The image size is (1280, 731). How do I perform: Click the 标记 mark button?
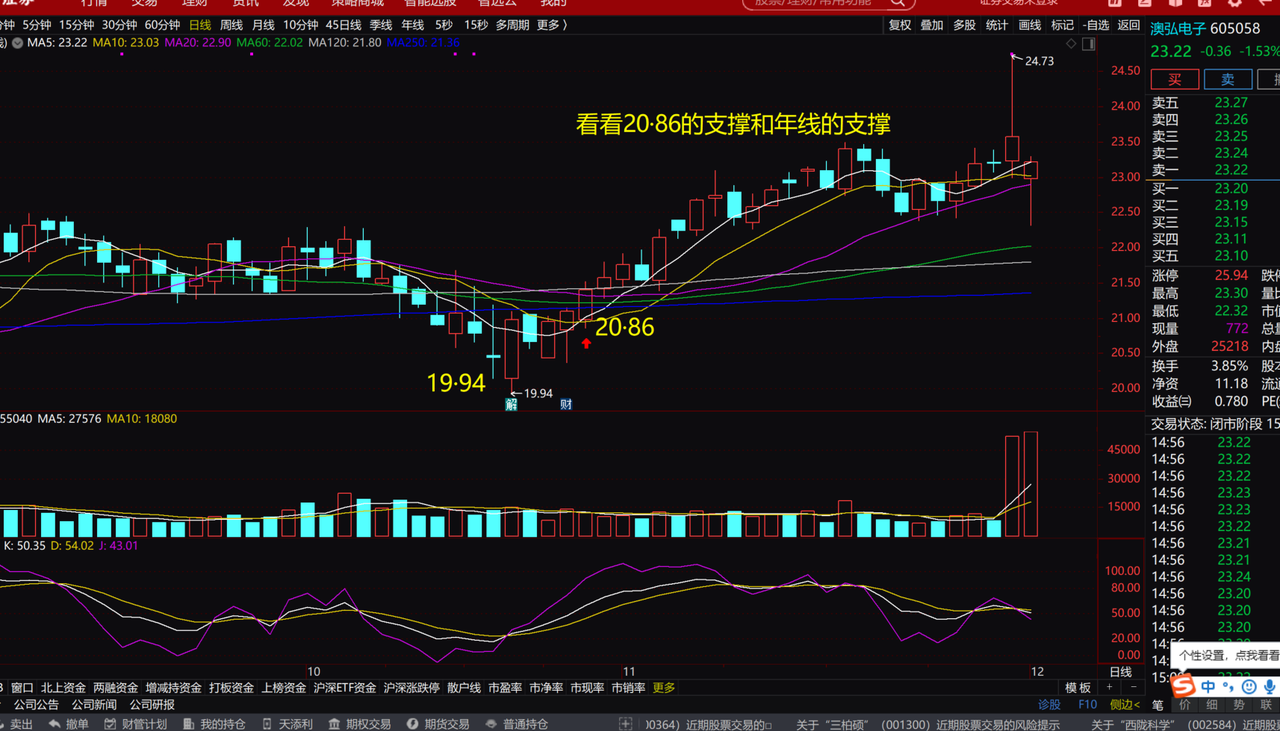tap(1063, 25)
